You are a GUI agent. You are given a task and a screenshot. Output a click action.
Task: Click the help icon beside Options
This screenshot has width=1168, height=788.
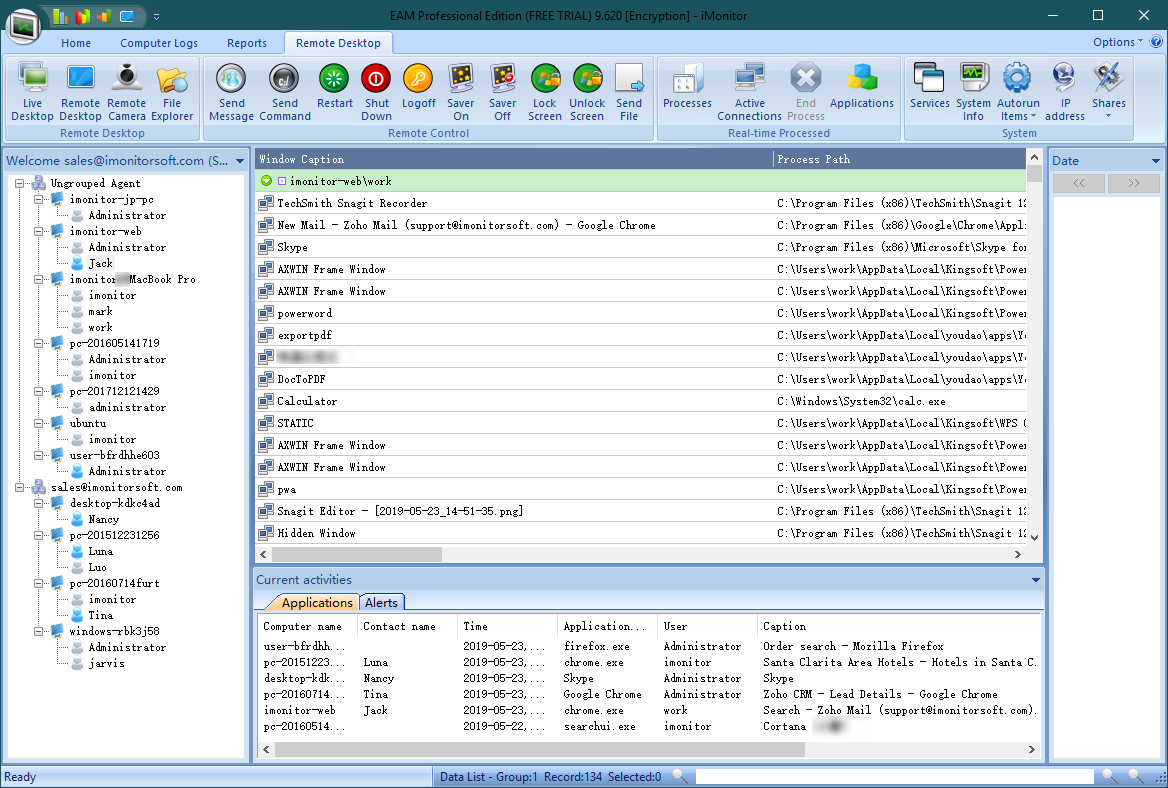[1156, 42]
